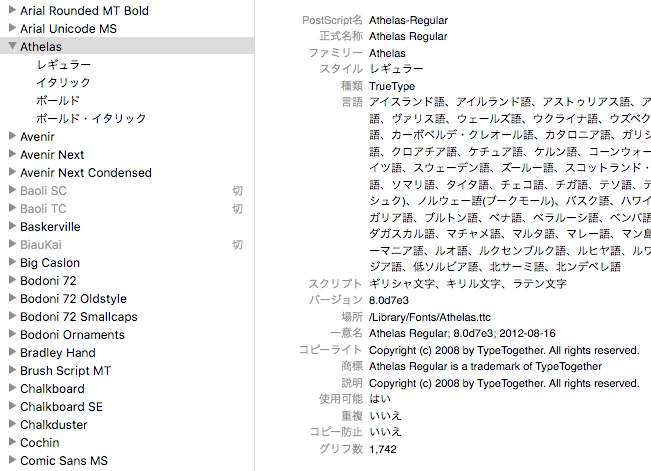Expand the Chalkboard SE family

click(12, 406)
